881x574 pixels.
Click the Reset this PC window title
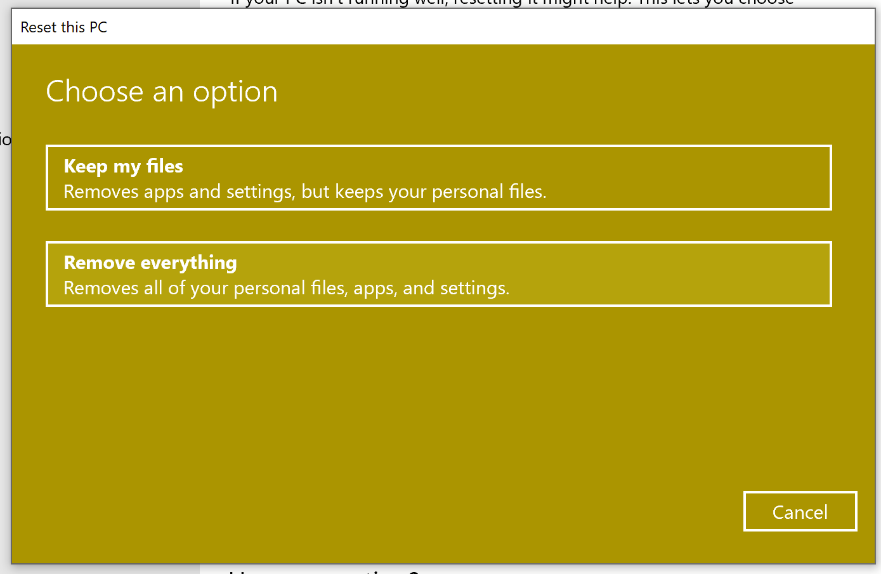click(64, 27)
